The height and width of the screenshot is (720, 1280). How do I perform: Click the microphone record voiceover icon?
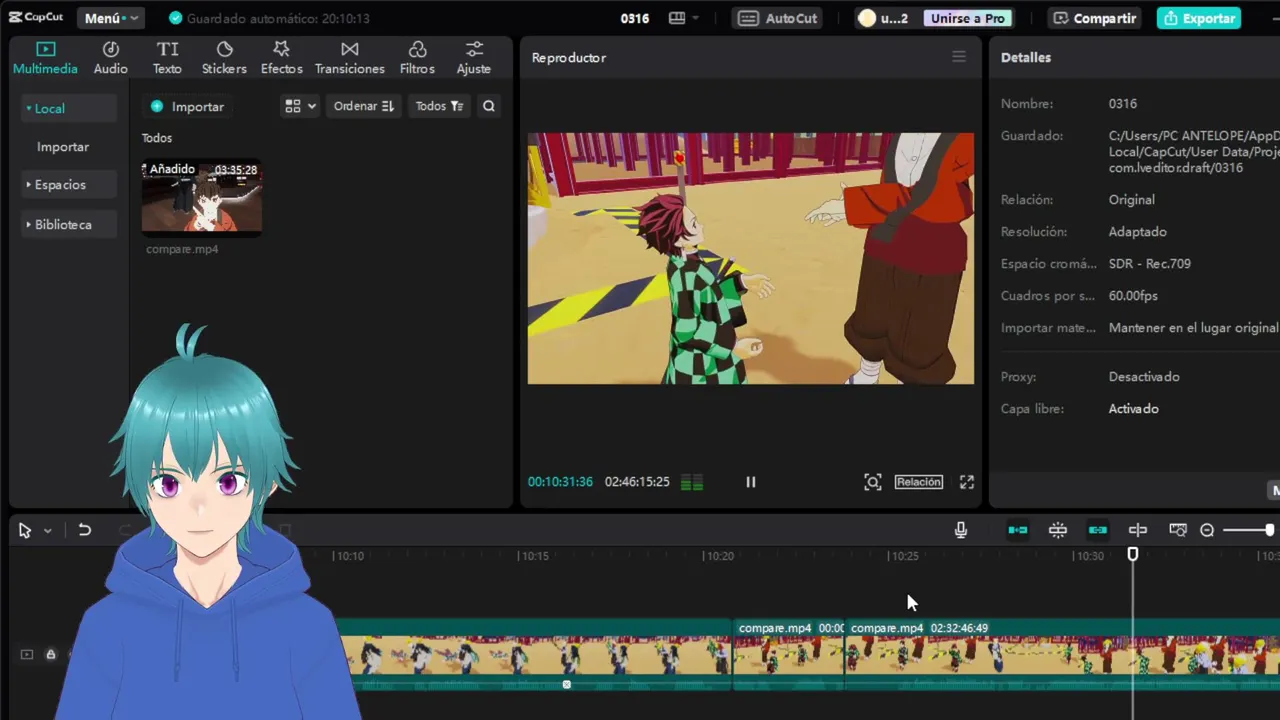tap(961, 530)
